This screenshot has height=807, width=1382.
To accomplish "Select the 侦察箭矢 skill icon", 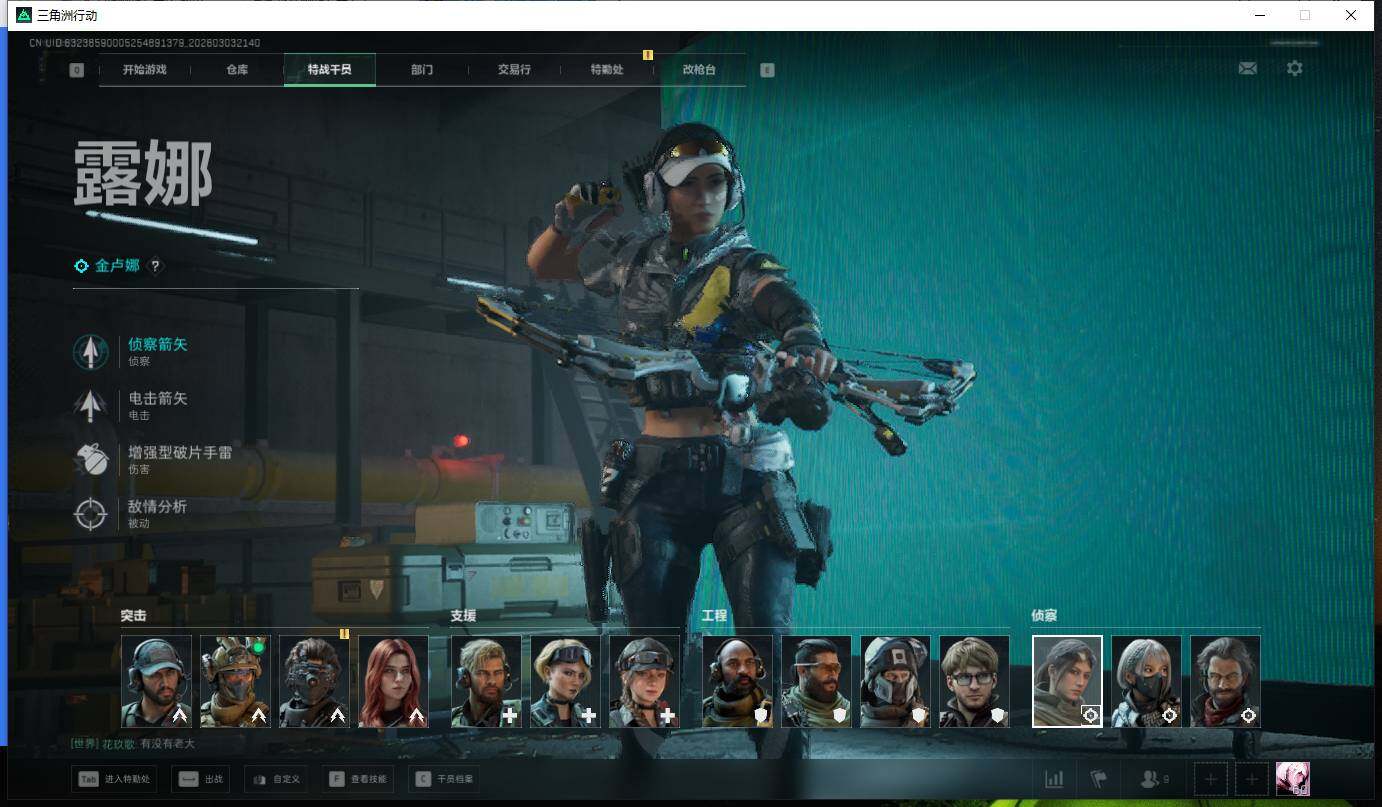I will click(x=91, y=351).
